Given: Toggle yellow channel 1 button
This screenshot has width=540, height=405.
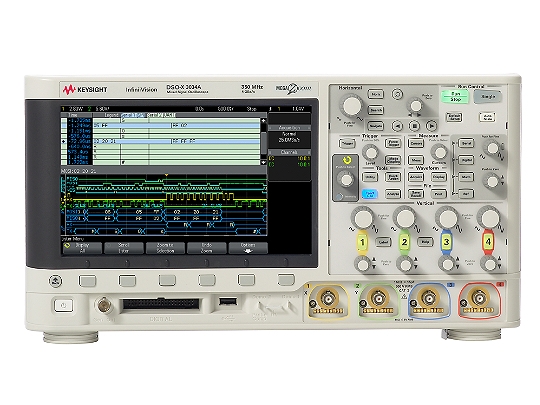Looking at the screenshot, I should coord(362,242).
